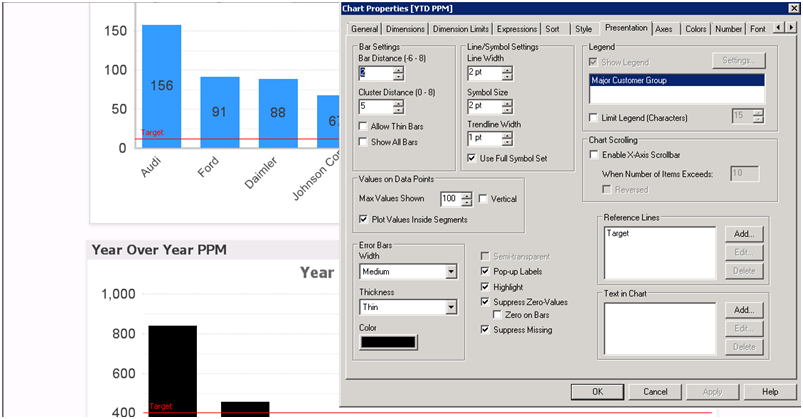
Task: Adjust the Line Width spinner
Action: tap(507, 73)
